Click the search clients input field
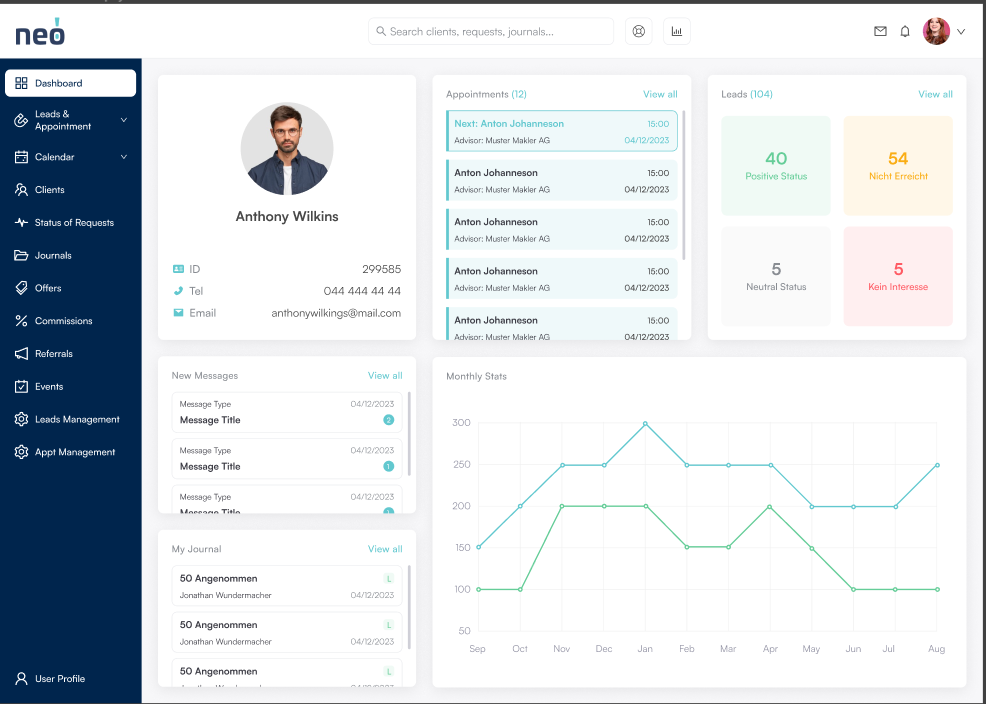Viewport: 986px width, 704px height. pyautogui.click(x=491, y=31)
